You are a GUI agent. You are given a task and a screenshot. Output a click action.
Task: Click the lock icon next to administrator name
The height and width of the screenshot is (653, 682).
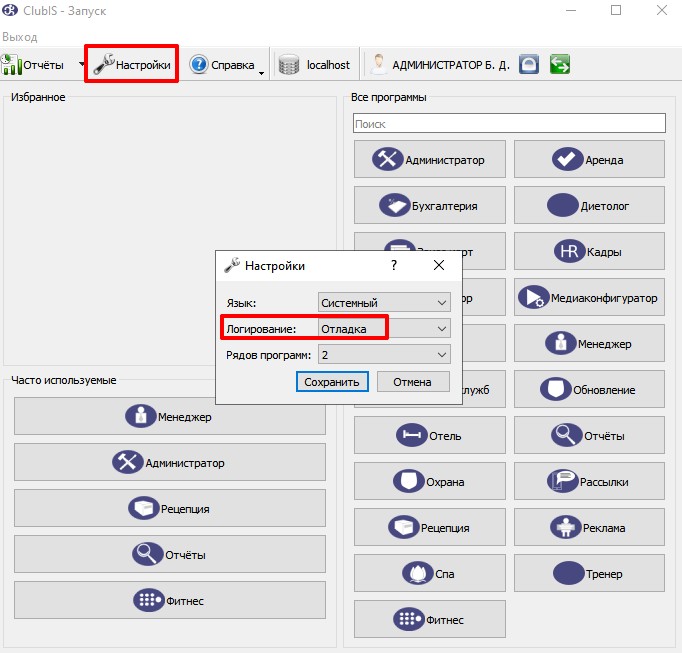[x=529, y=64]
